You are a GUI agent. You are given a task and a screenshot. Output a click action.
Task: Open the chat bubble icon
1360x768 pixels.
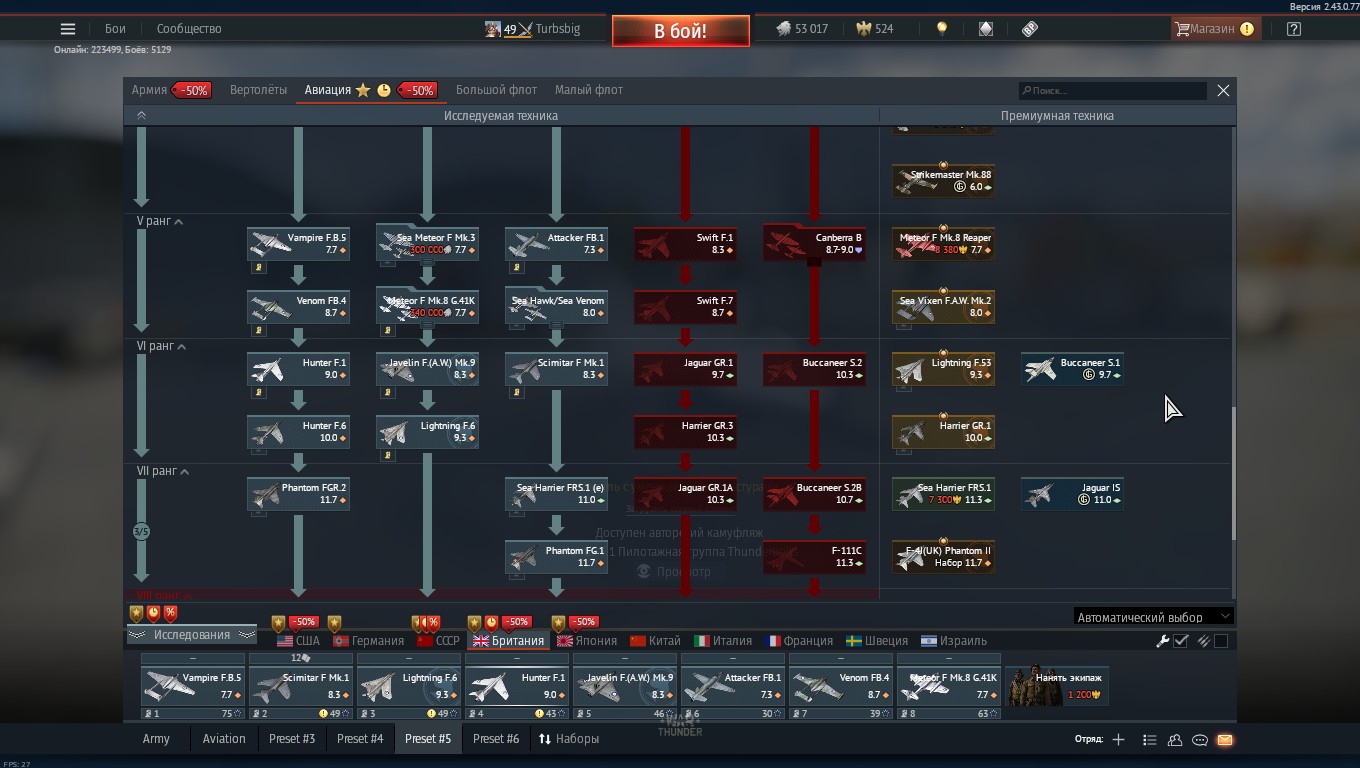coord(1200,740)
